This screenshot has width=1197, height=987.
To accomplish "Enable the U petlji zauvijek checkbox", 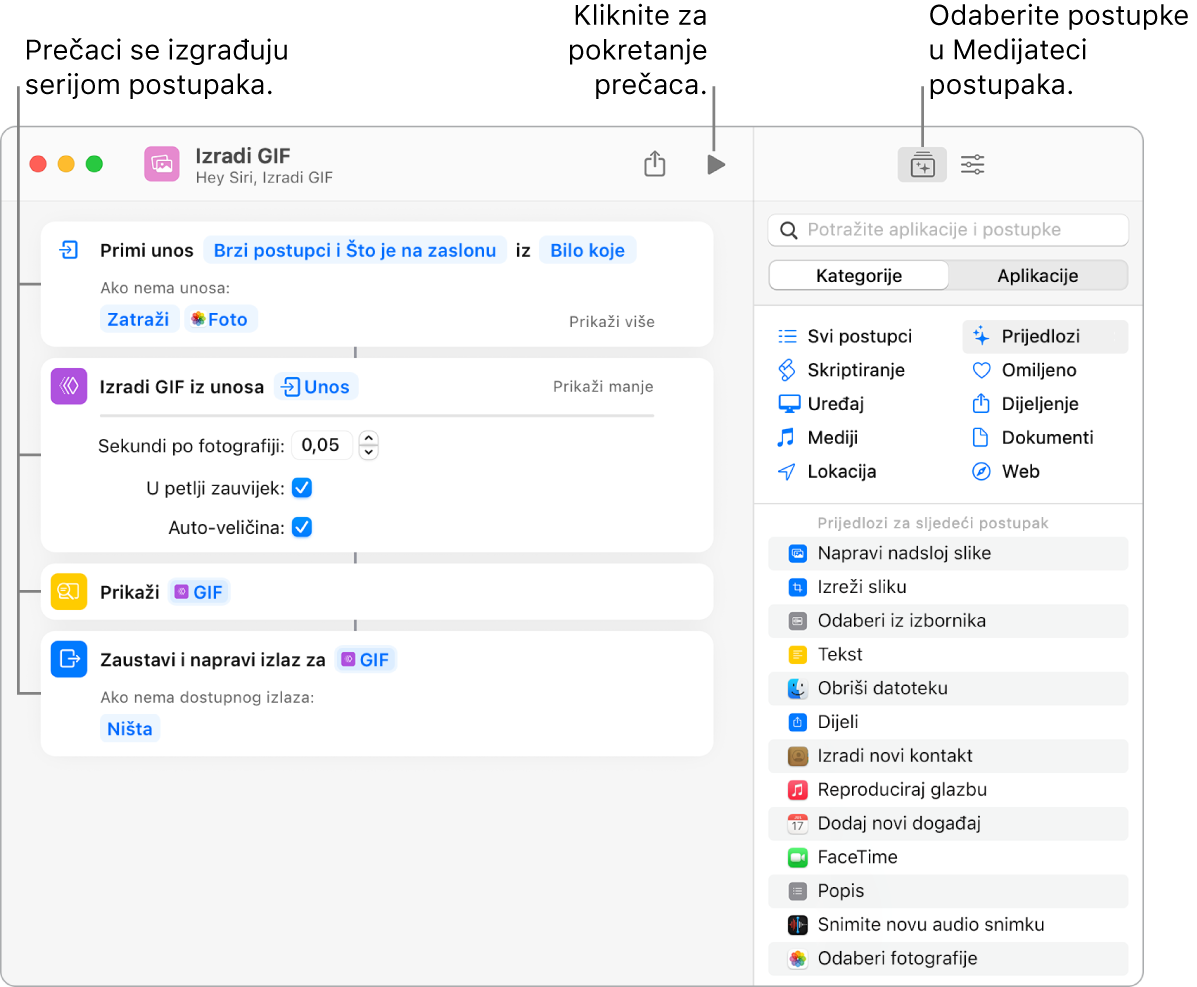I will click(x=302, y=486).
